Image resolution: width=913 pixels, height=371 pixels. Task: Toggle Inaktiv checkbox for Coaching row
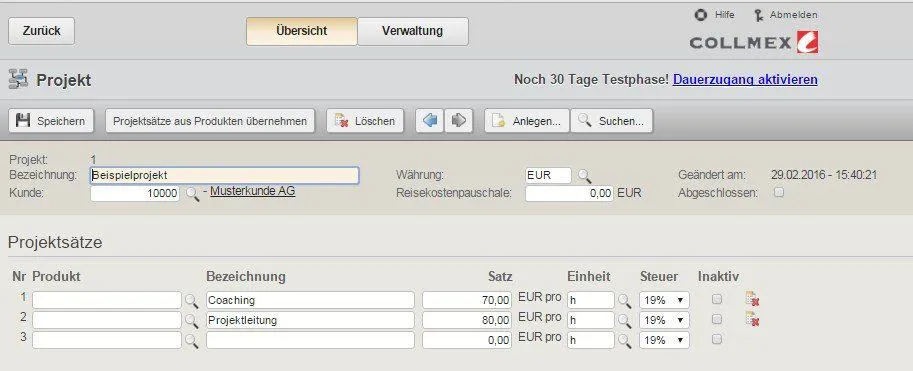click(717, 299)
